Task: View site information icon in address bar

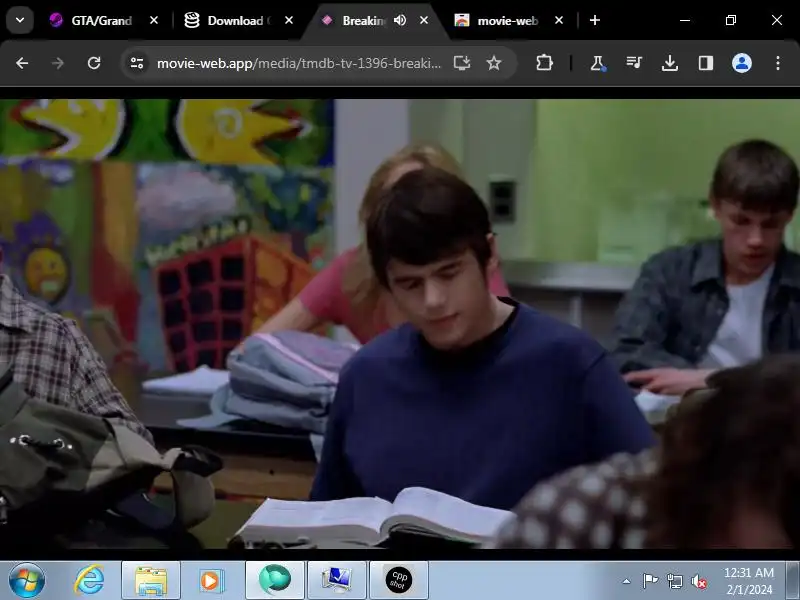Action: [x=137, y=63]
